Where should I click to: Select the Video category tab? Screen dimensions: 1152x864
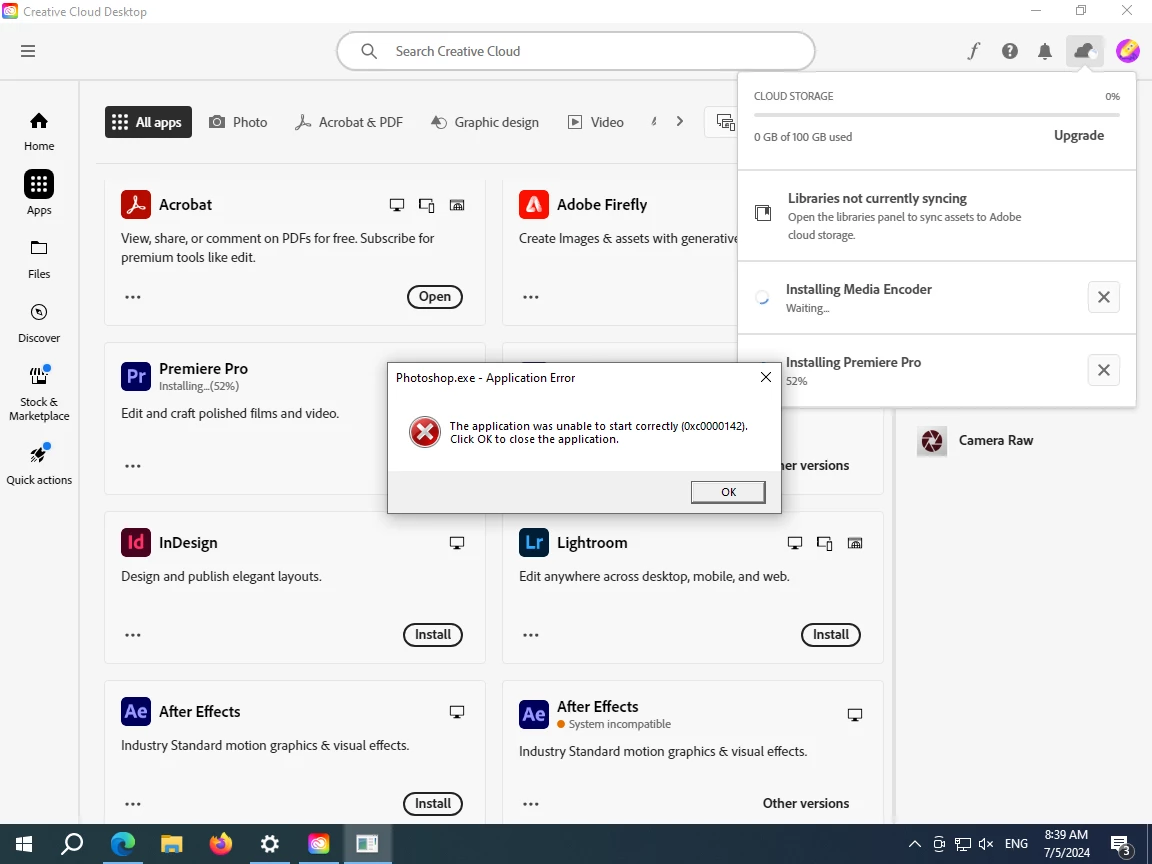596,122
